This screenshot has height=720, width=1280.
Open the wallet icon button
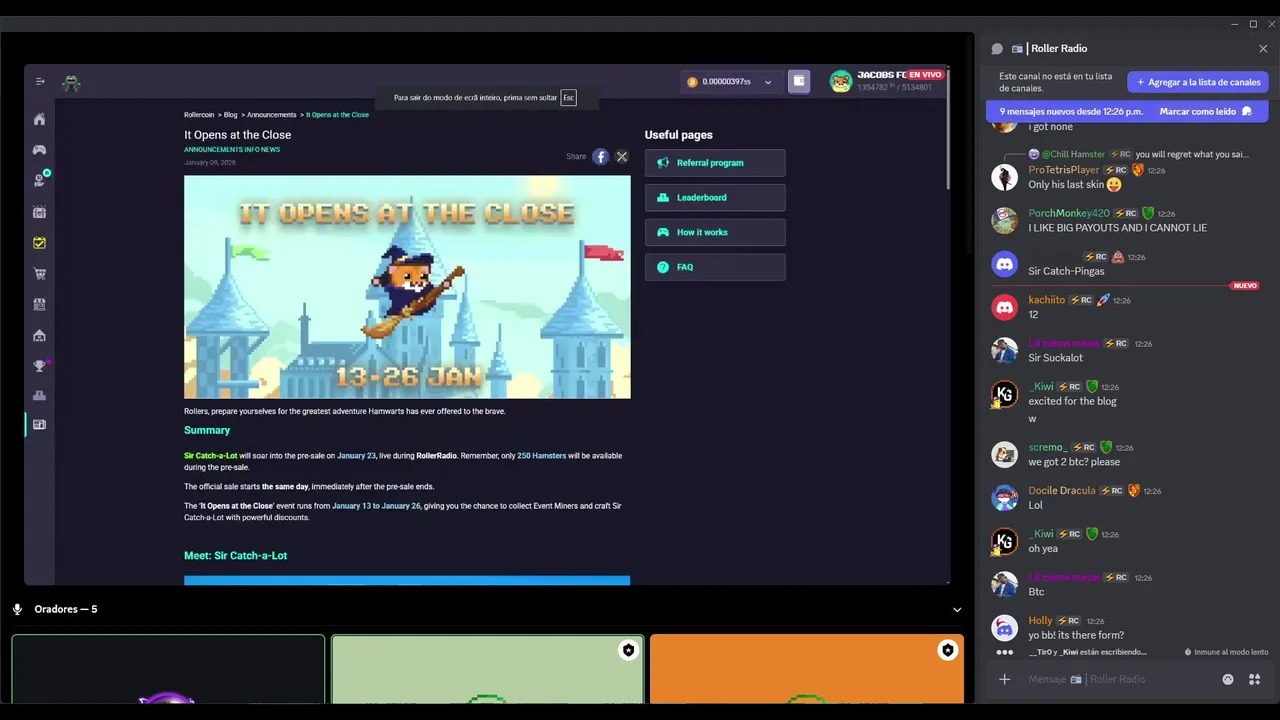(799, 81)
